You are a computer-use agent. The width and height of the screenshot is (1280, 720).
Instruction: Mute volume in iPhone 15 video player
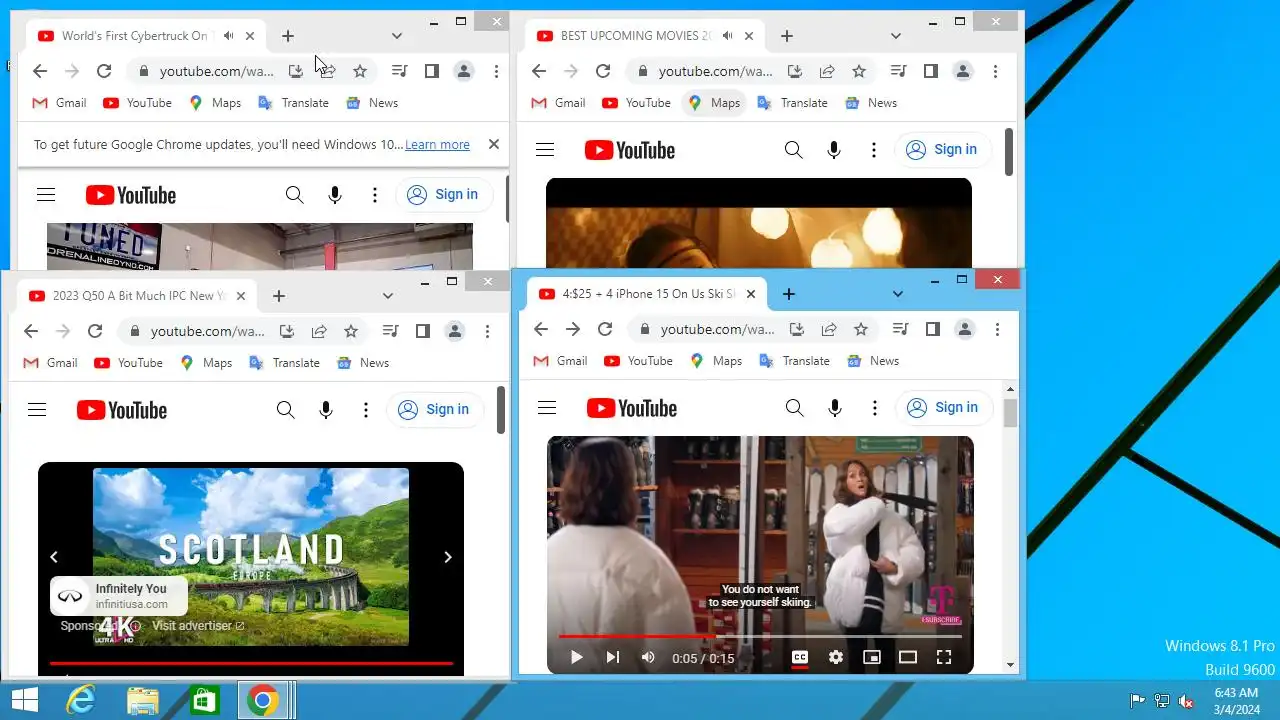coord(648,657)
